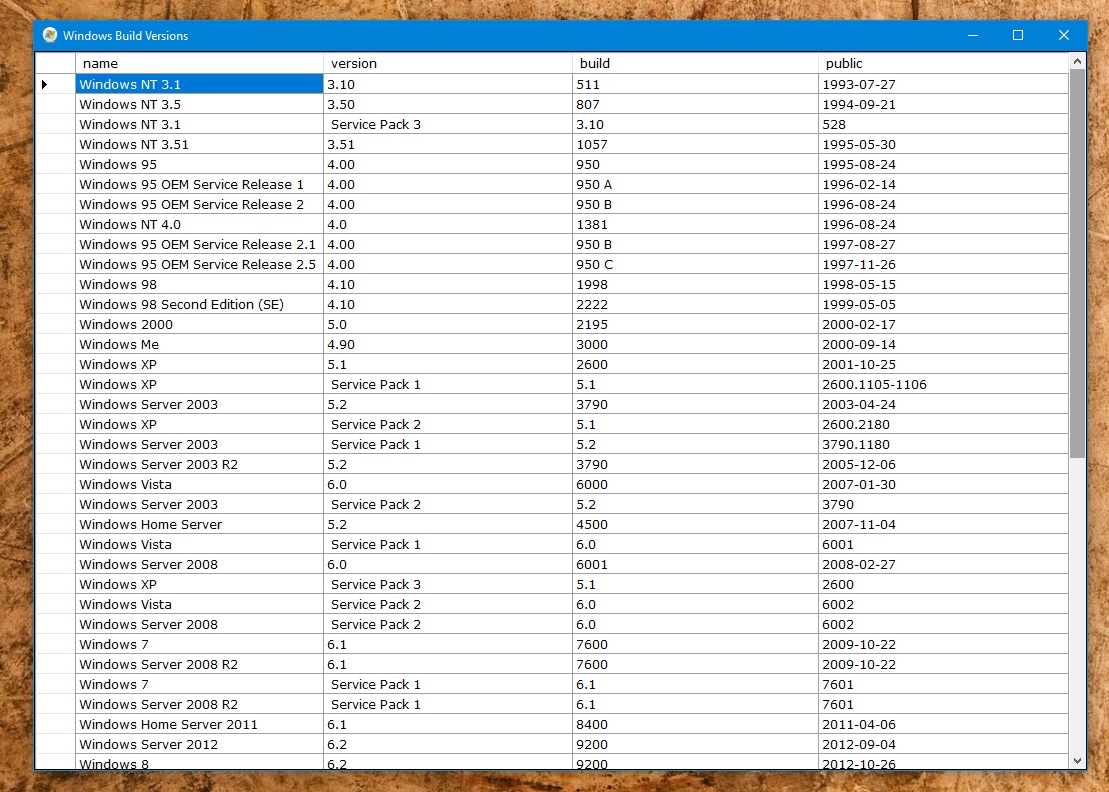Minimize the Windows Build Versions window
The image size is (1109, 792).
[972, 35]
